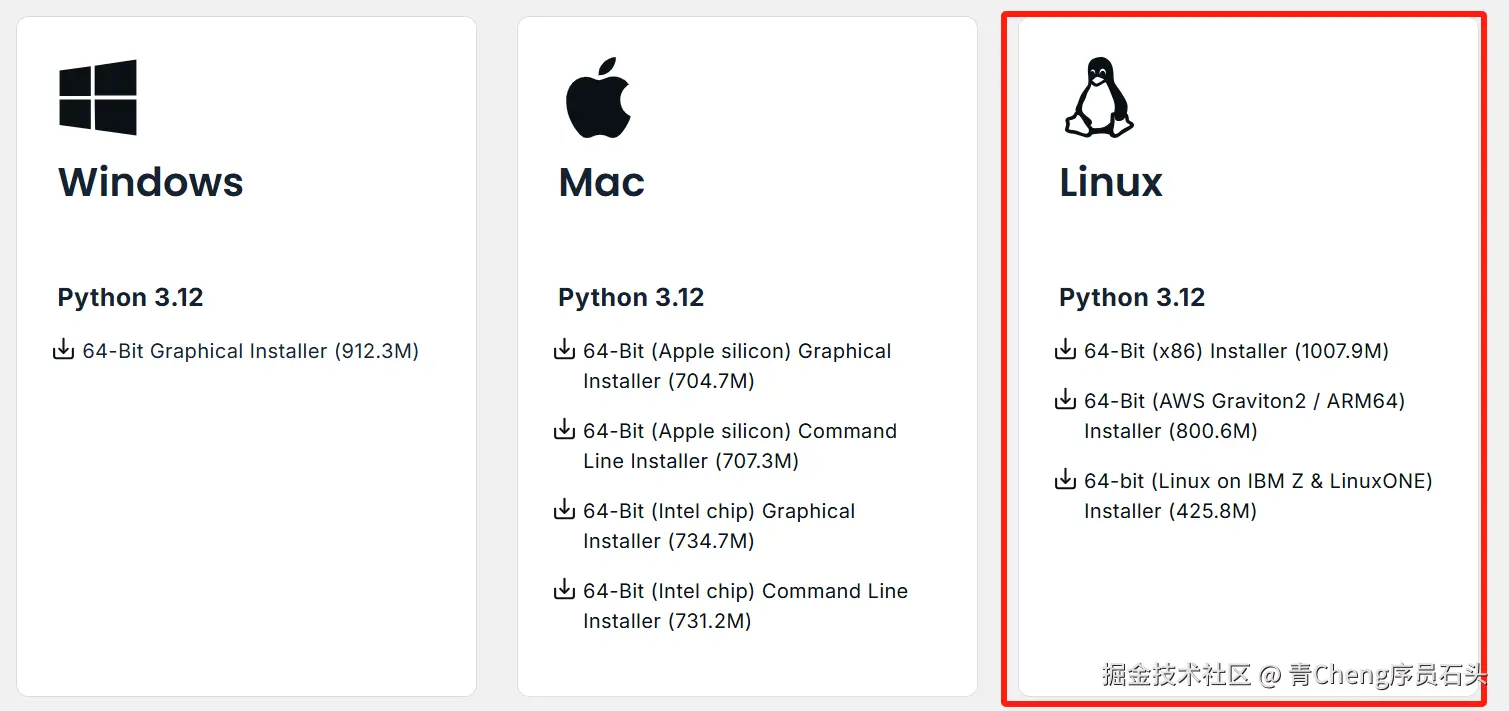Click the Linux penguin icon
Screen dimensions: 1509x711
(x=1098, y=97)
